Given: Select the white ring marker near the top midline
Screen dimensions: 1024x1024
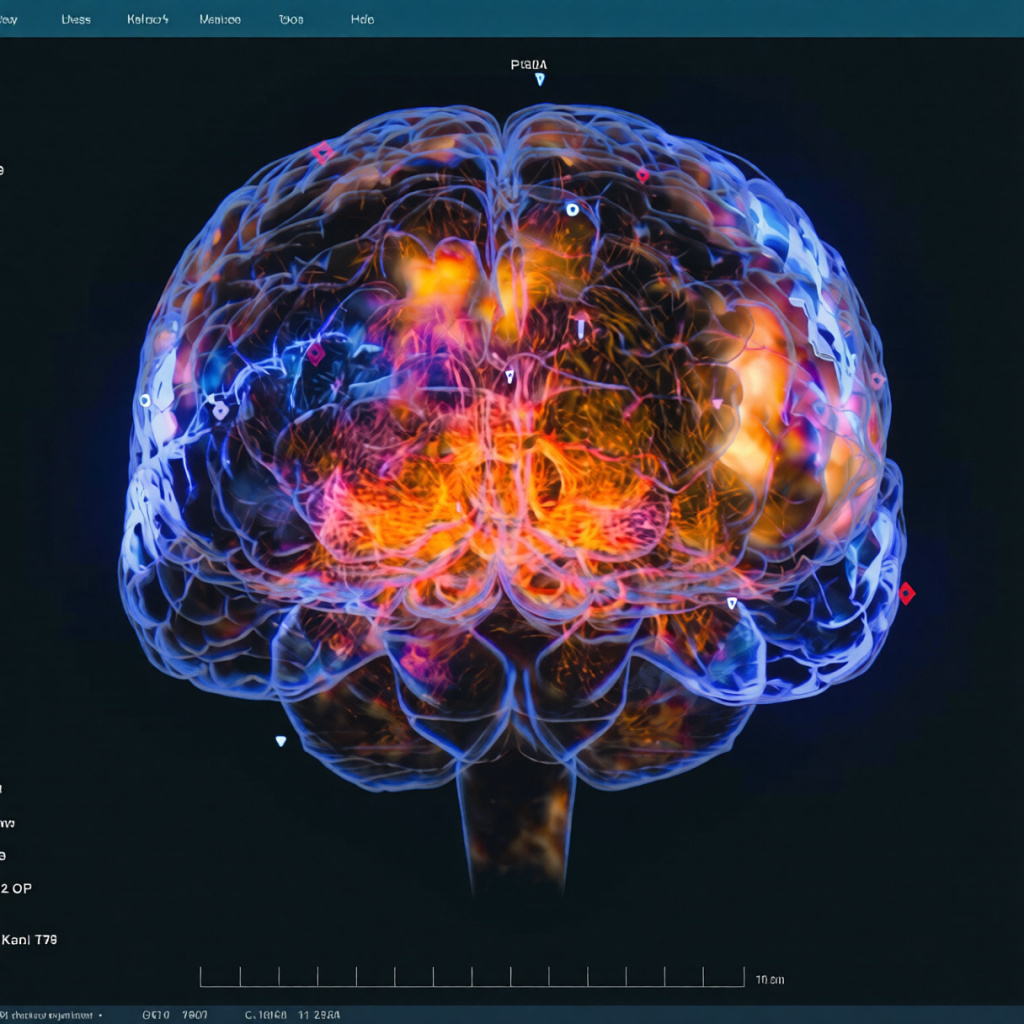Looking at the screenshot, I should [x=573, y=210].
